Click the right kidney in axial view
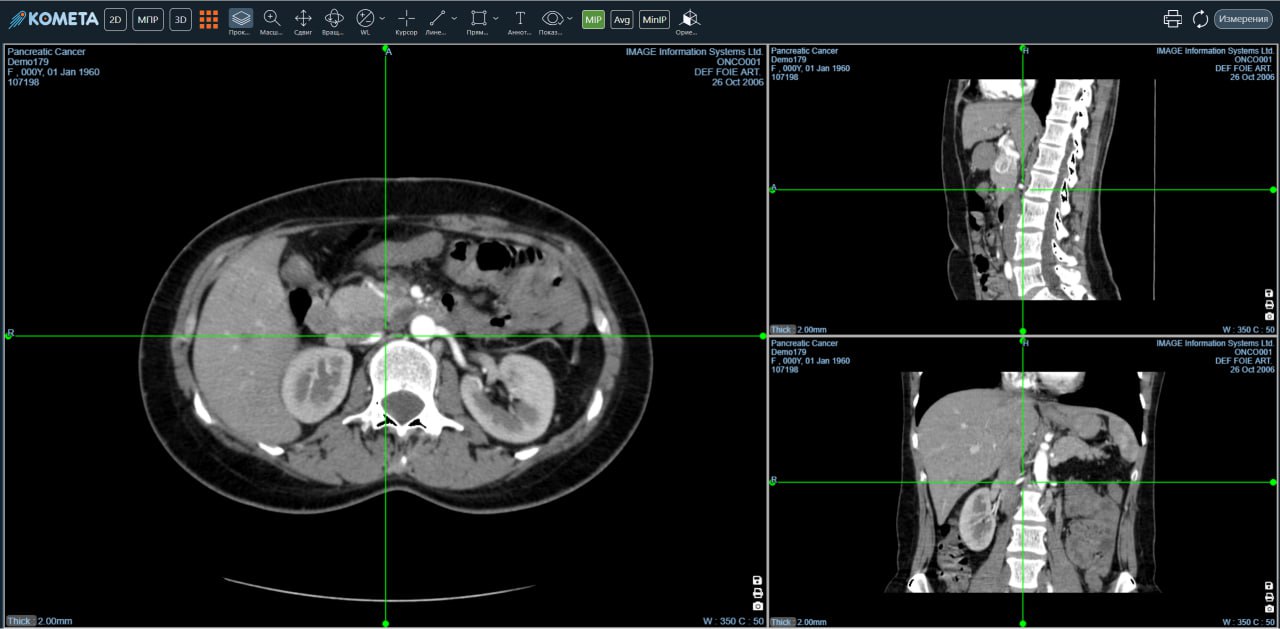This screenshot has height=629, width=1280. (x=318, y=384)
